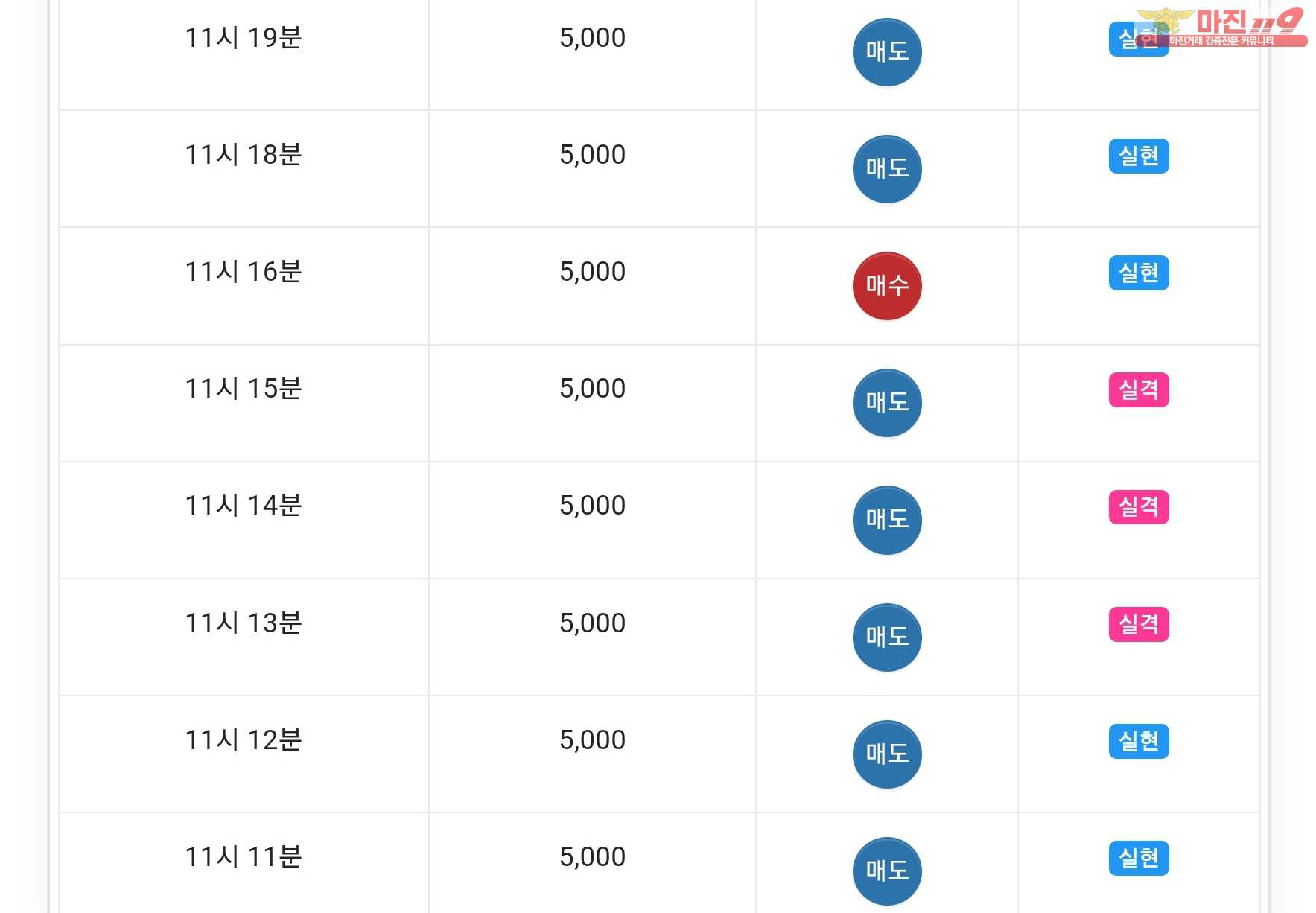Select the 11시 16분 time cell
The height and width of the screenshot is (913, 1316).
pyautogui.click(x=243, y=272)
